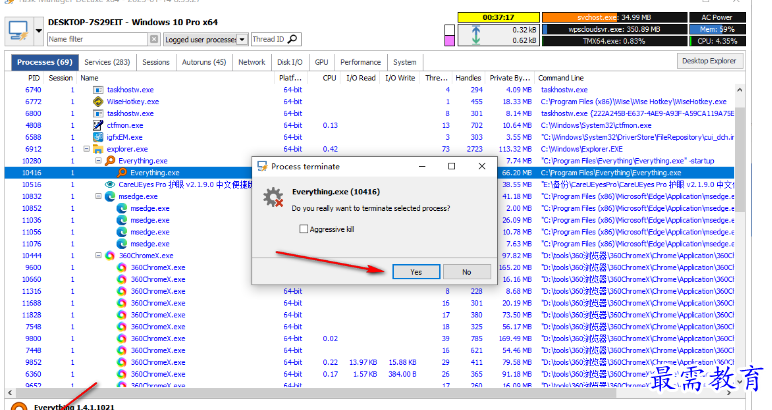Enable the Aggressive kill checkbox
The height and width of the screenshot is (410, 772).
point(304,229)
